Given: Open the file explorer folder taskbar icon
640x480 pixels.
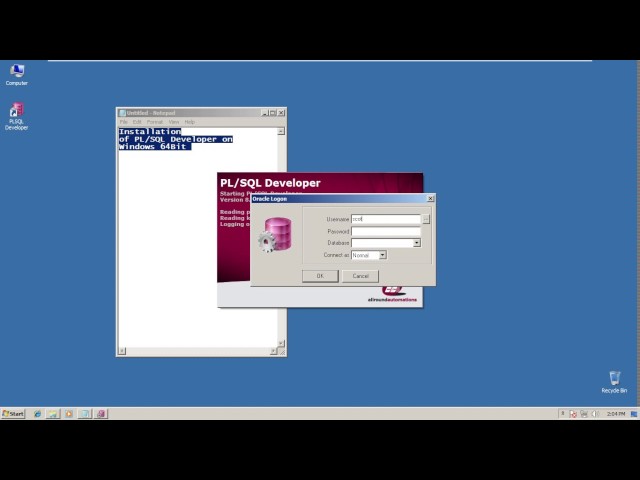Looking at the screenshot, I should [x=53, y=413].
